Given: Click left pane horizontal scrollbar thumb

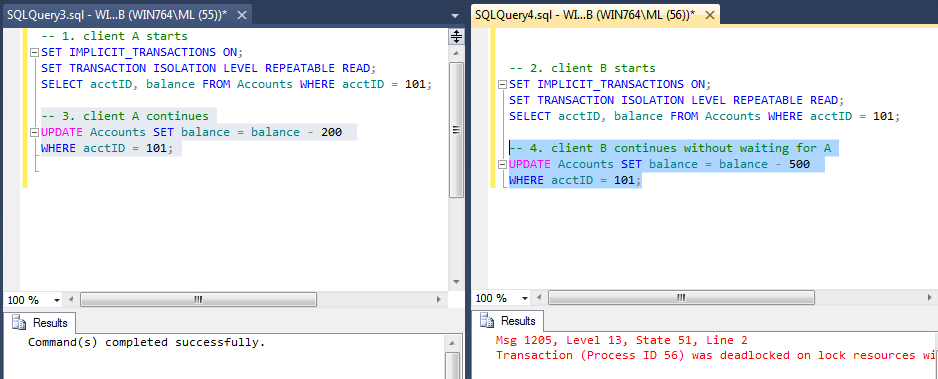Looking at the screenshot, I should 198,299.
